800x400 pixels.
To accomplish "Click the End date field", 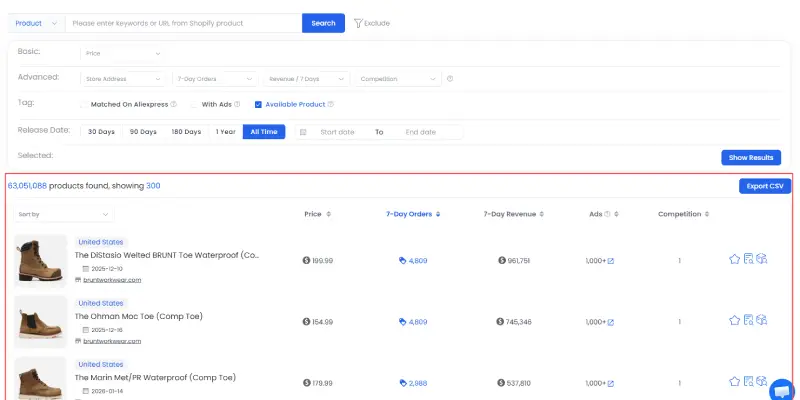I will coord(421,132).
